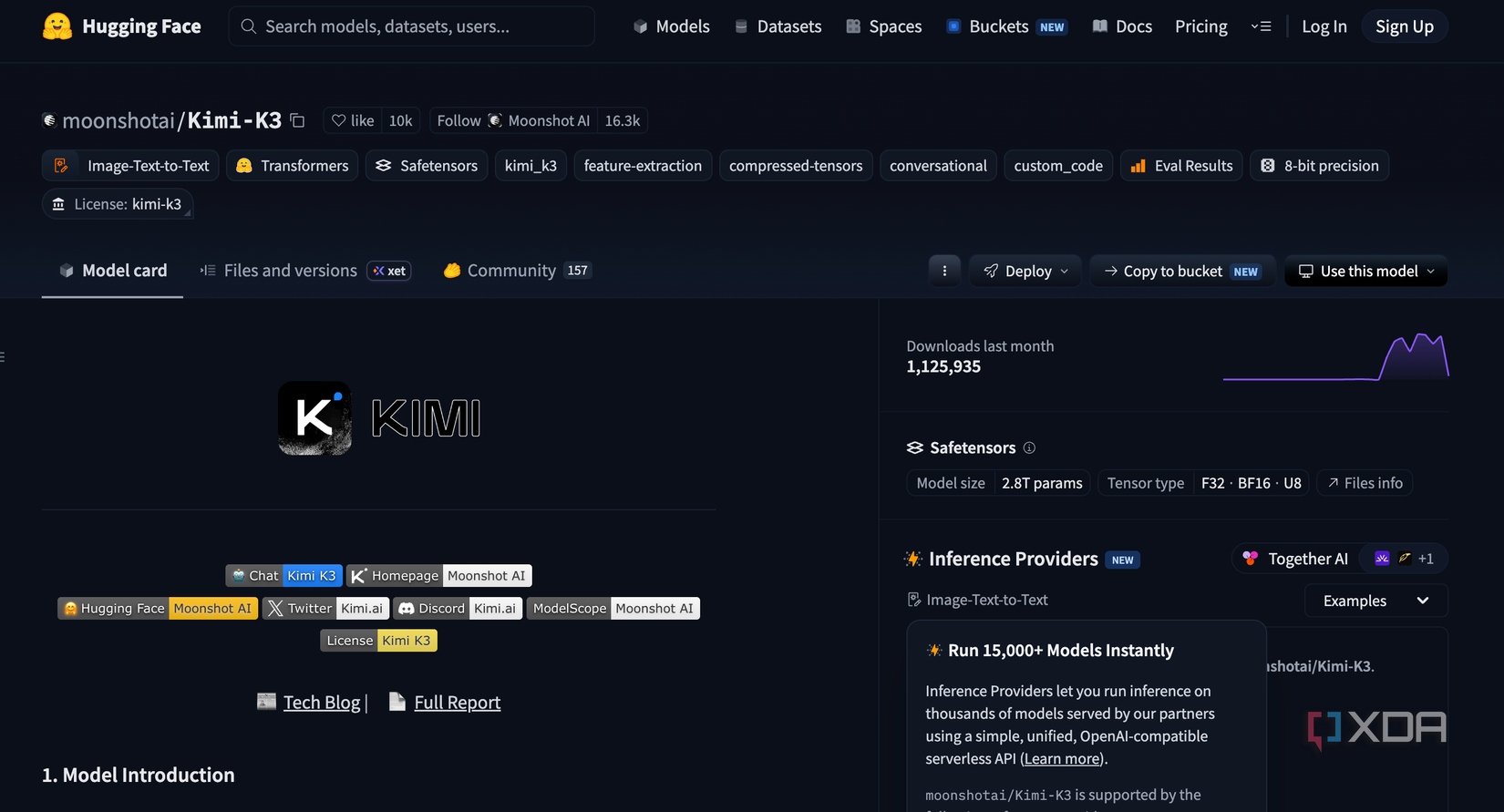The height and width of the screenshot is (812, 1504).
Task: Click the heart like icon
Action: click(x=338, y=120)
